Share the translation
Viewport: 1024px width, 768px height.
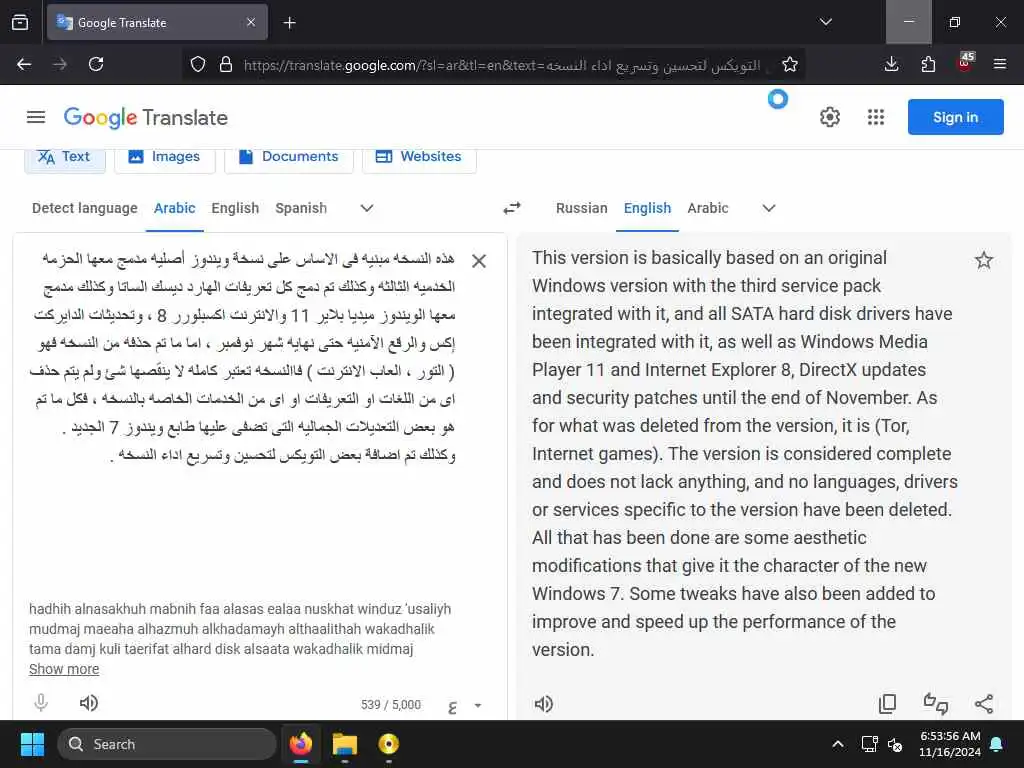pos(984,703)
